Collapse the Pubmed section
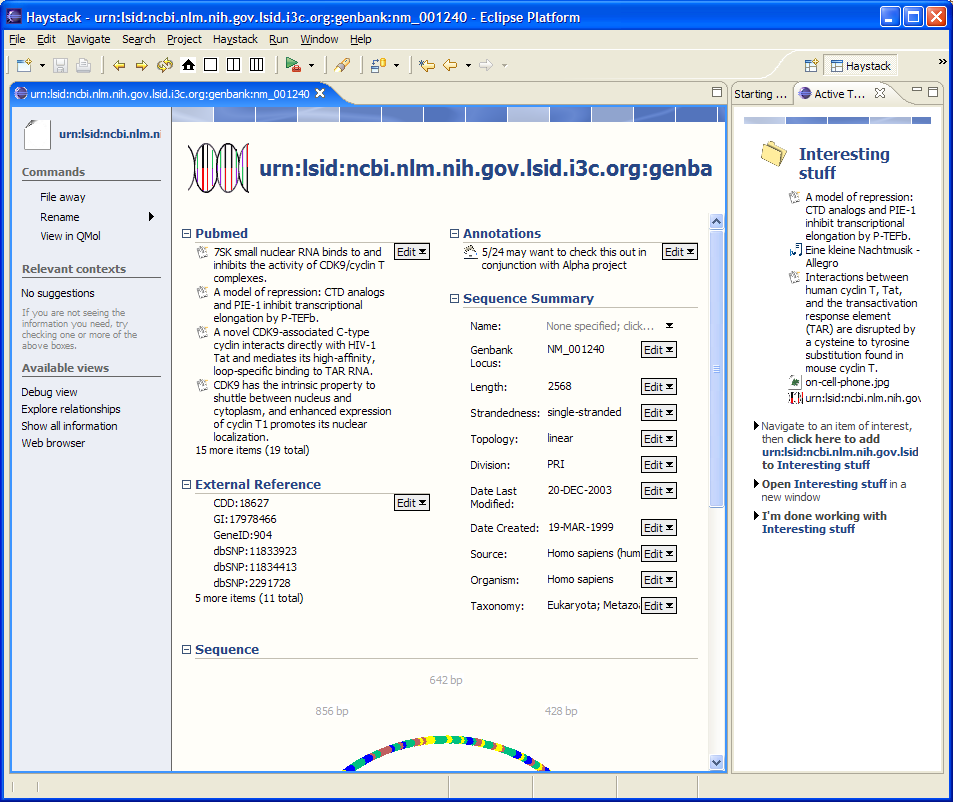This screenshot has height=802, width=953. tap(187, 233)
